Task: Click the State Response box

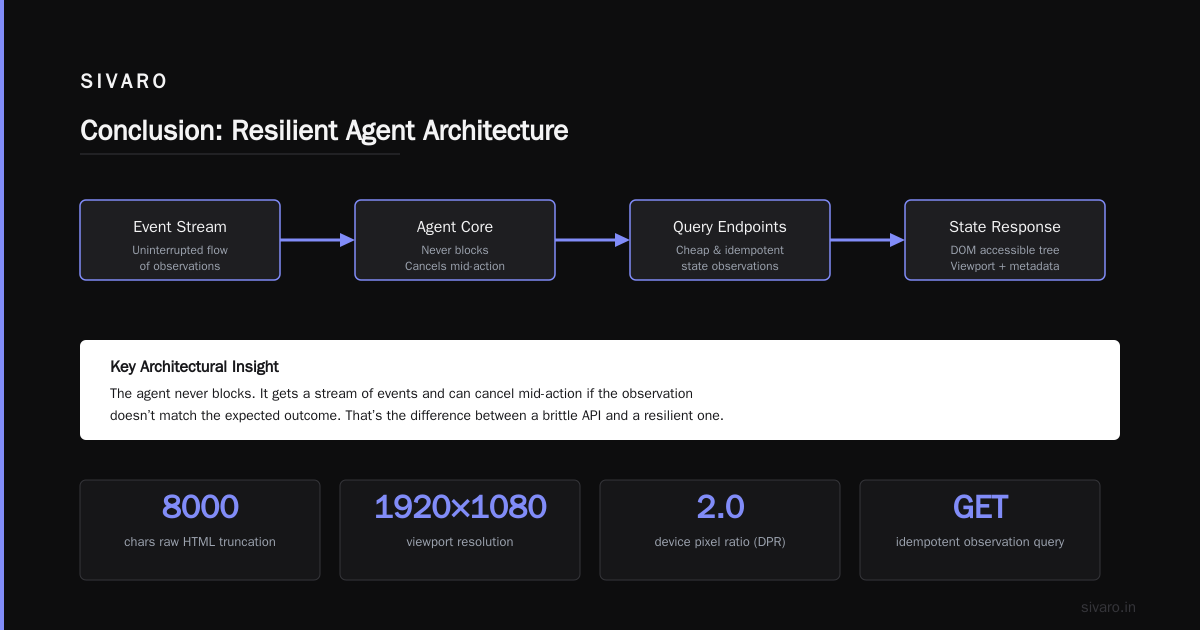Action: (x=1005, y=240)
